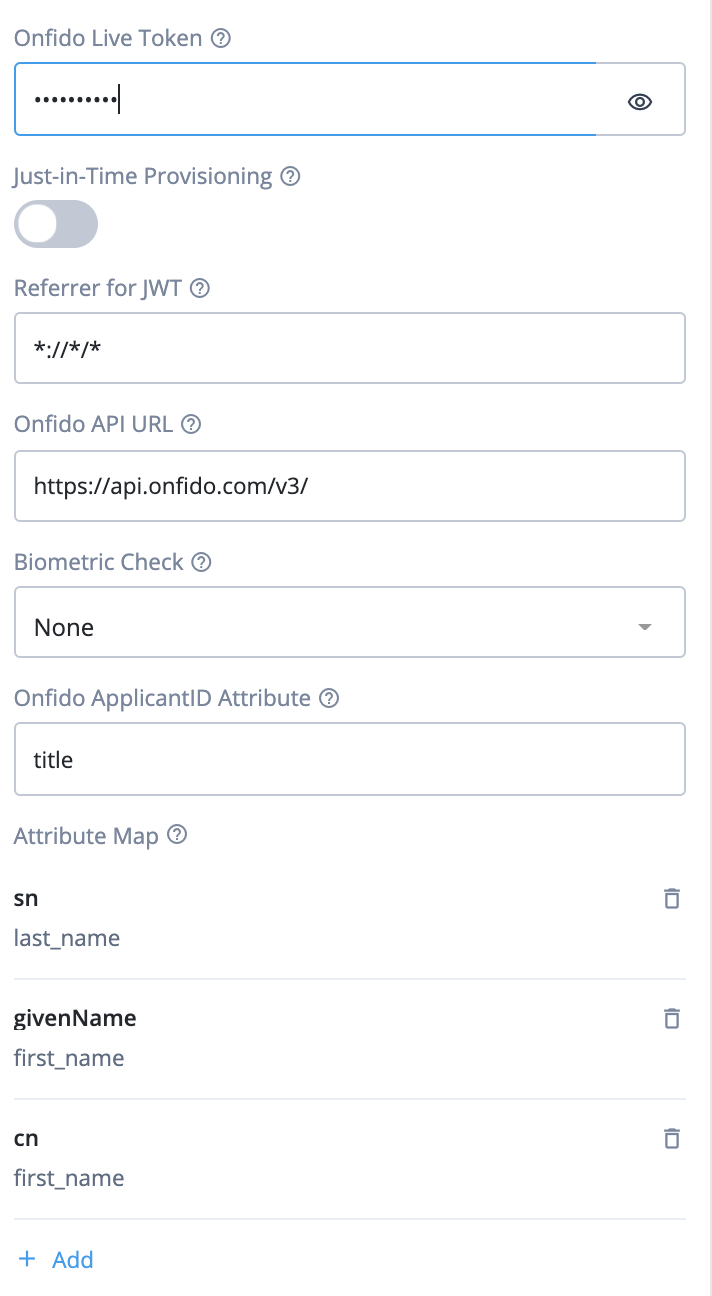
Task: Click help icon next to Referrer for JWT
Action: click(x=200, y=288)
